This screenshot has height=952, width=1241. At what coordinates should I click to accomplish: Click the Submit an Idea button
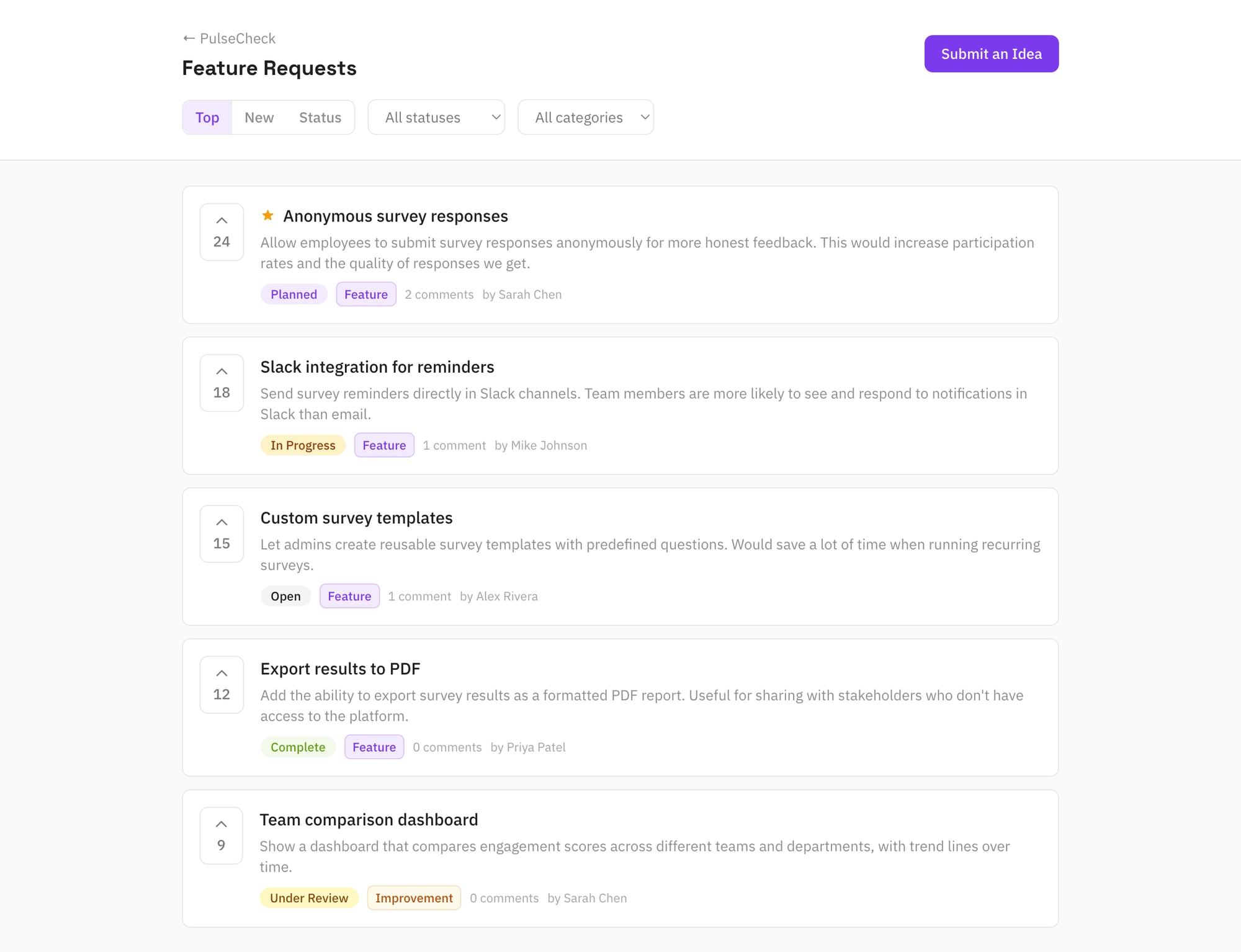991,53
